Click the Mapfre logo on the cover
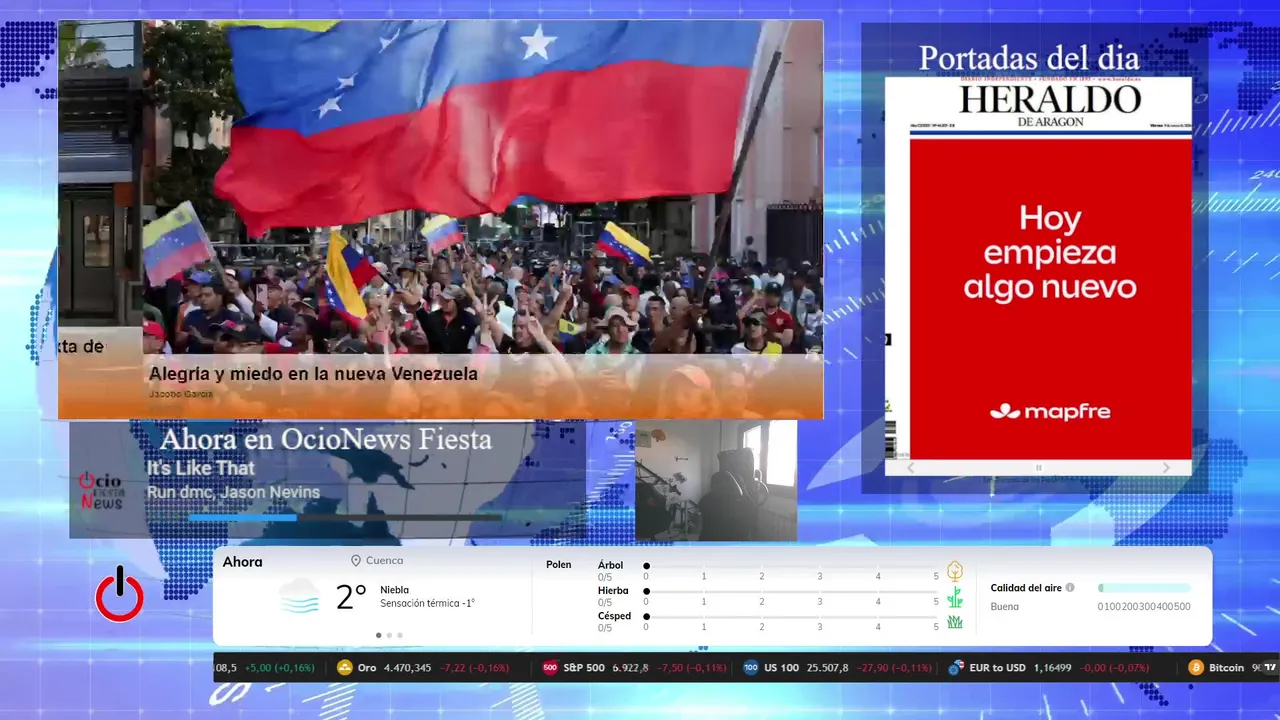The width and height of the screenshot is (1280, 720). tap(1050, 411)
